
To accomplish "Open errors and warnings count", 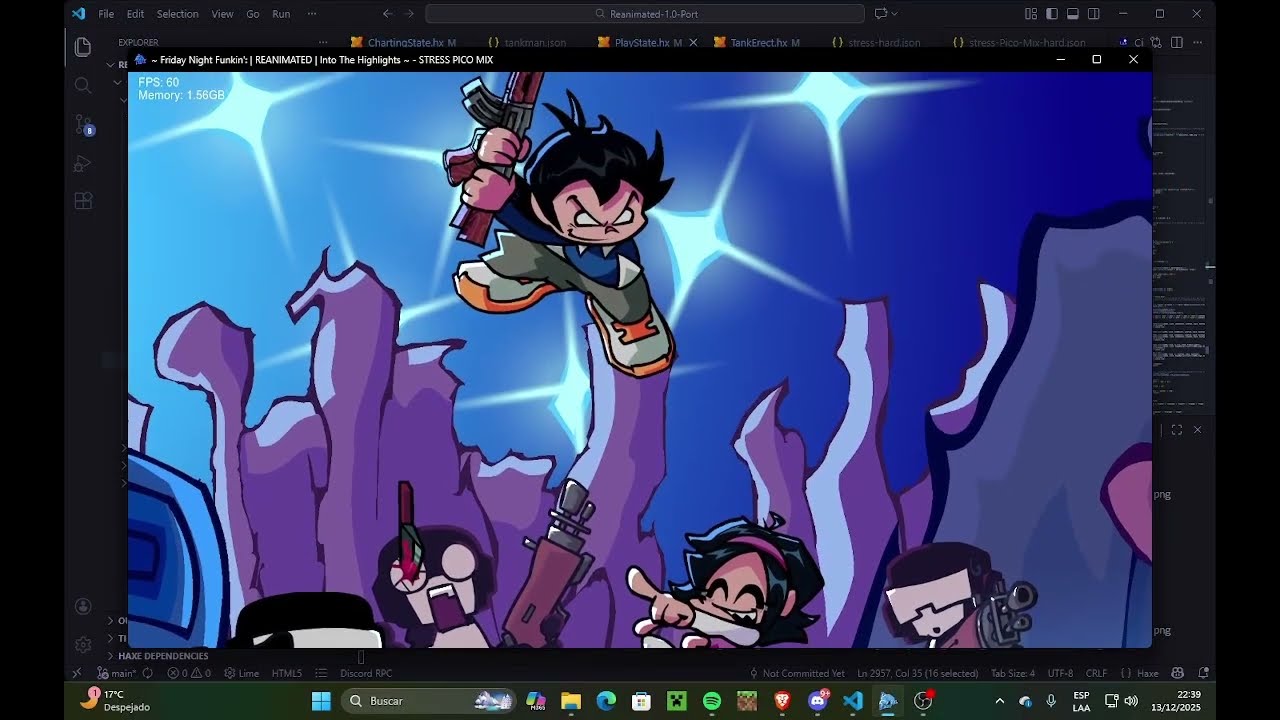I will click(188, 673).
